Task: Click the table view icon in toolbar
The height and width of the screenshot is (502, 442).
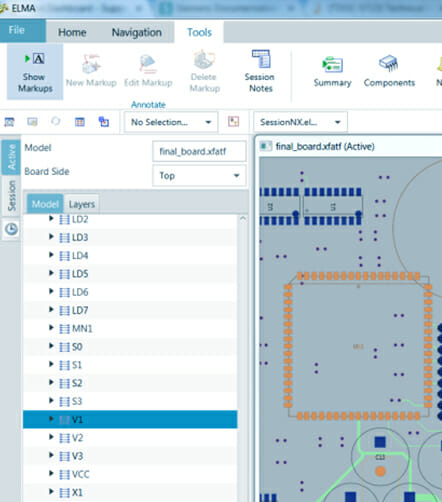Action: pos(80,122)
